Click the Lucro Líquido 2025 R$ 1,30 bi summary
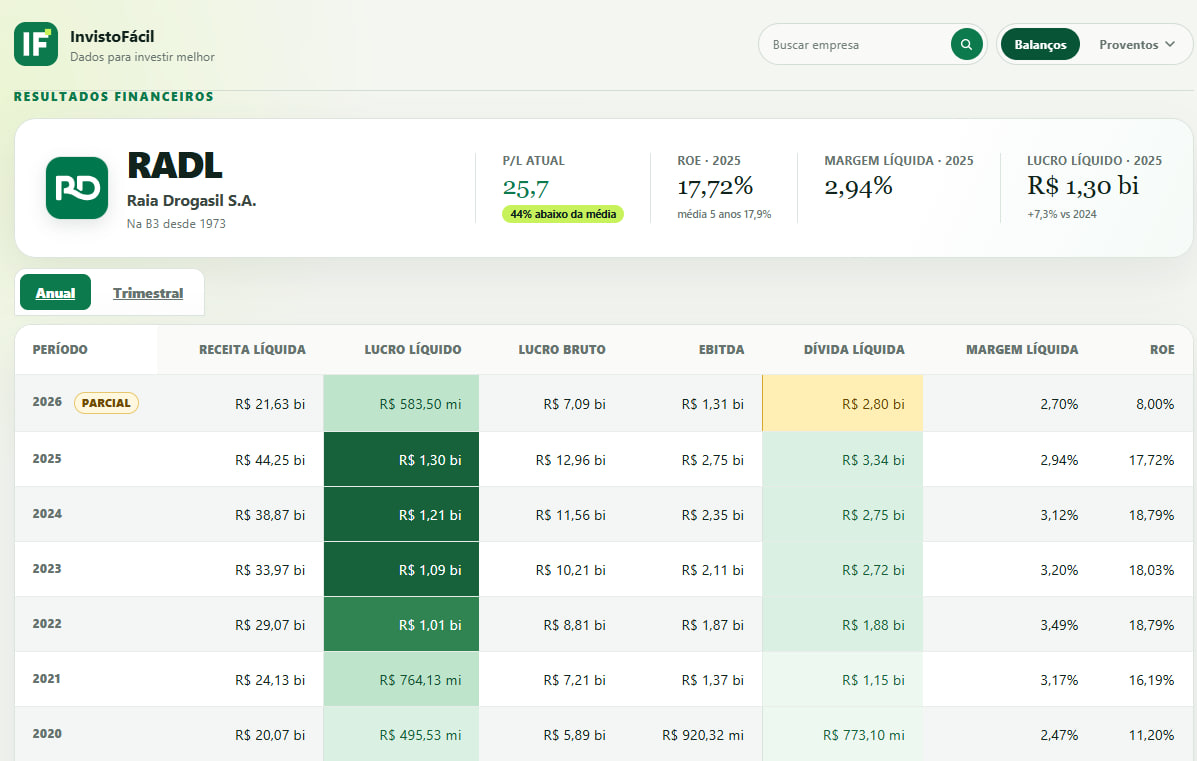Image resolution: width=1197 pixels, height=761 pixels. pyautogui.click(x=1082, y=185)
